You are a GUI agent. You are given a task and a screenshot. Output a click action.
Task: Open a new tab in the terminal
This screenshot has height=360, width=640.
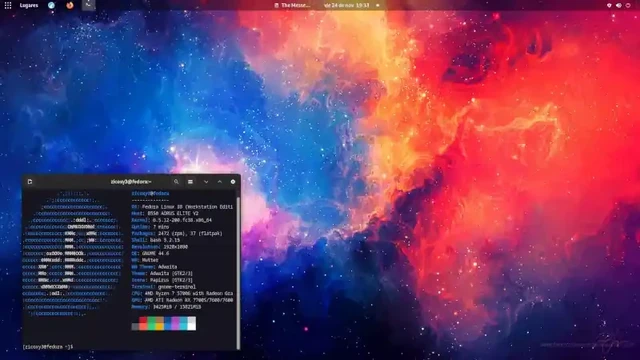point(30,182)
